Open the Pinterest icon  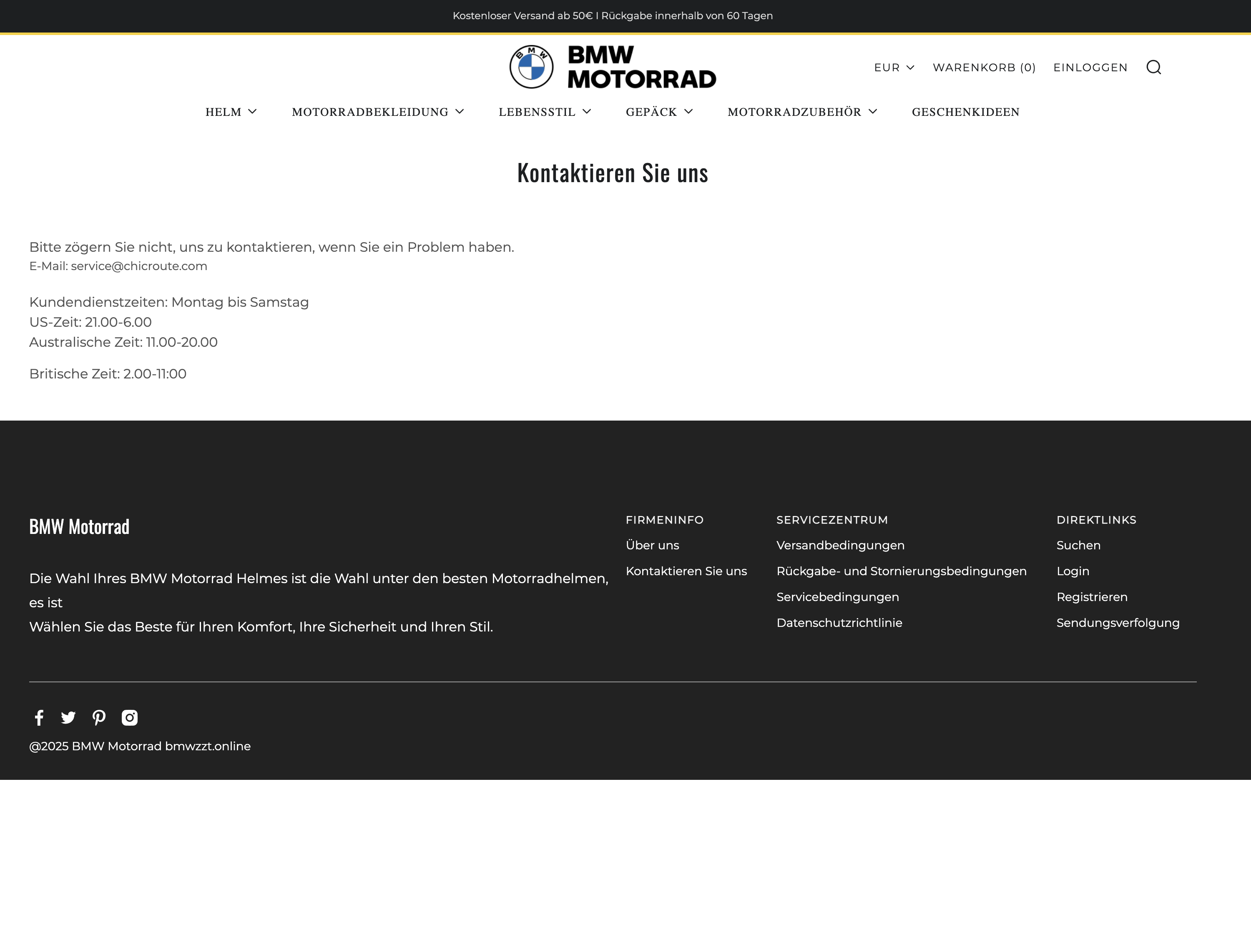point(99,717)
